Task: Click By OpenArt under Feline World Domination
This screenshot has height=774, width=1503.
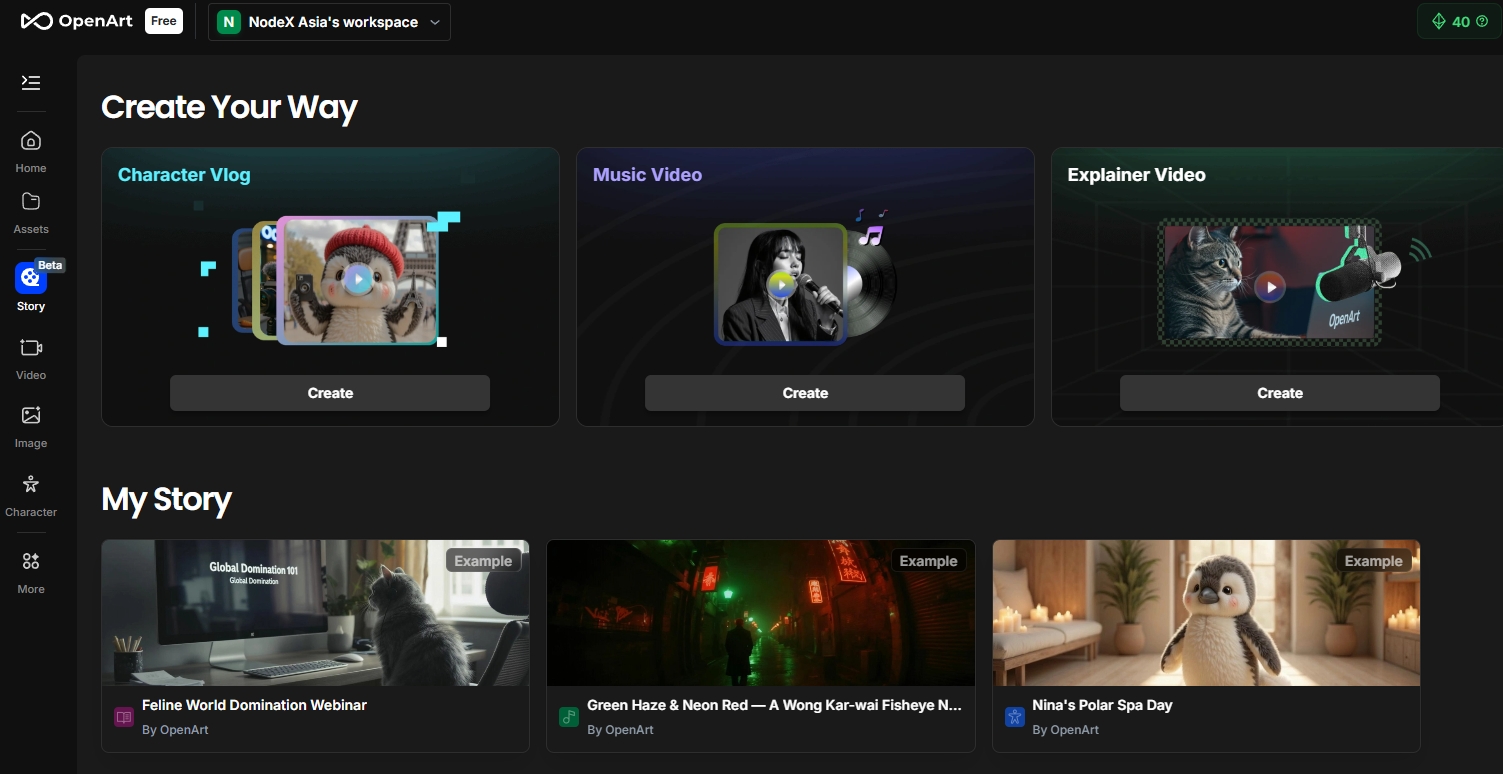Action: (175, 730)
